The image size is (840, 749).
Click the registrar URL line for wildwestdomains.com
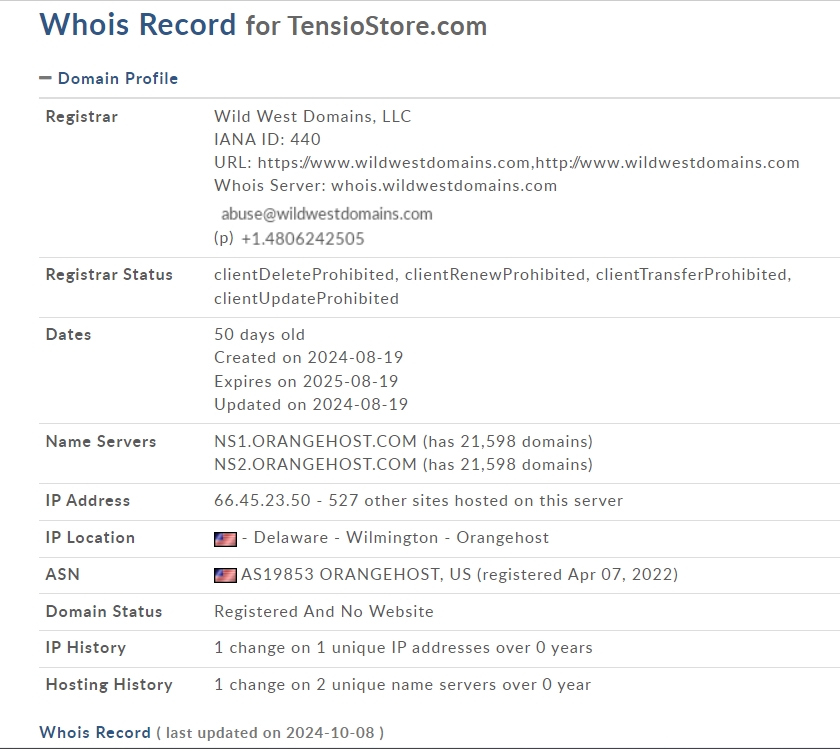click(x=507, y=162)
